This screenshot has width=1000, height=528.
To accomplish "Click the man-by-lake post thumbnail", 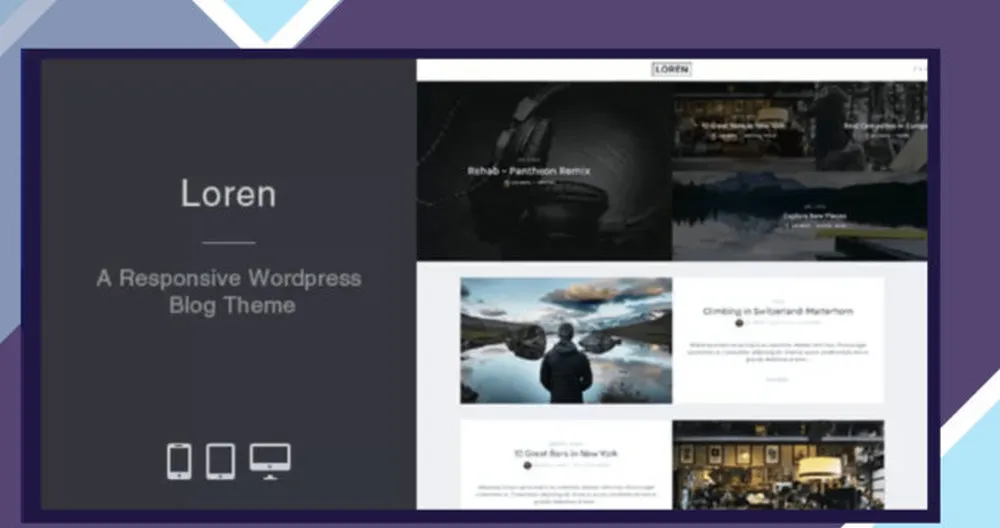I will pyautogui.click(x=566, y=340).
